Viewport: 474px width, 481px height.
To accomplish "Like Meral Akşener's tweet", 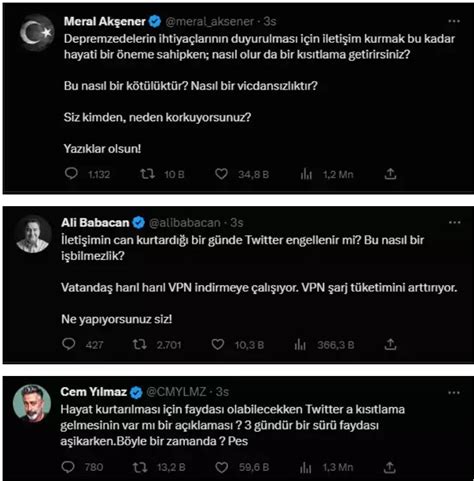I will (x=221, y=174).
